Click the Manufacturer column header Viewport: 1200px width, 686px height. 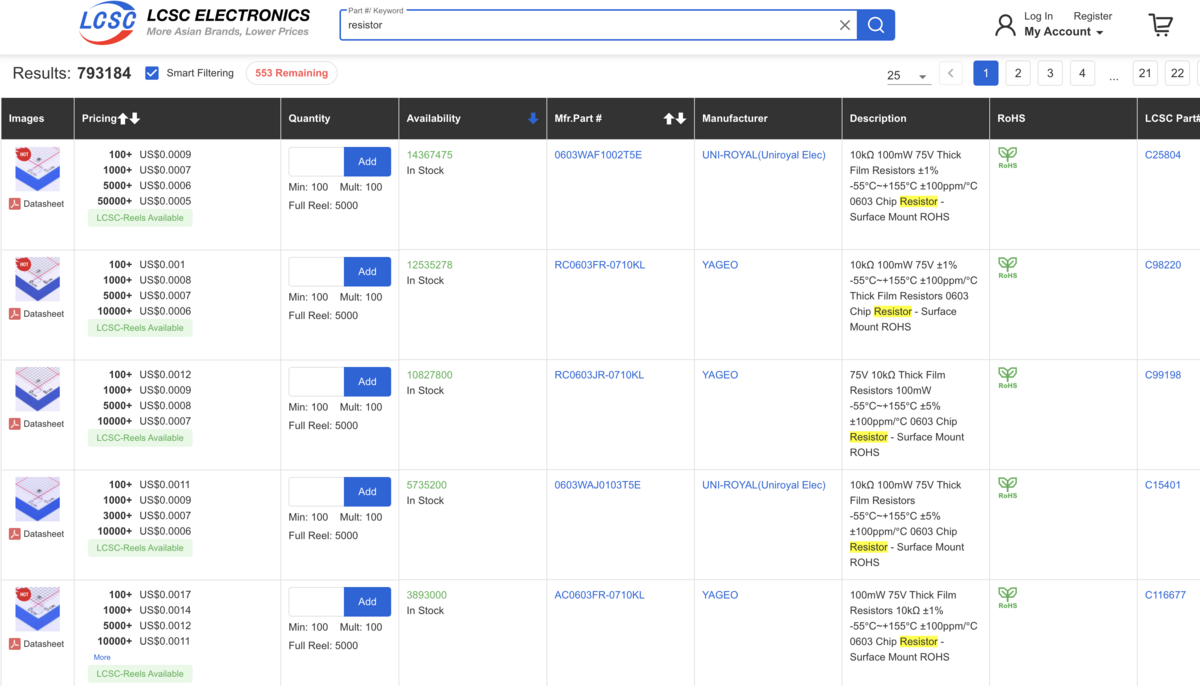734,118
